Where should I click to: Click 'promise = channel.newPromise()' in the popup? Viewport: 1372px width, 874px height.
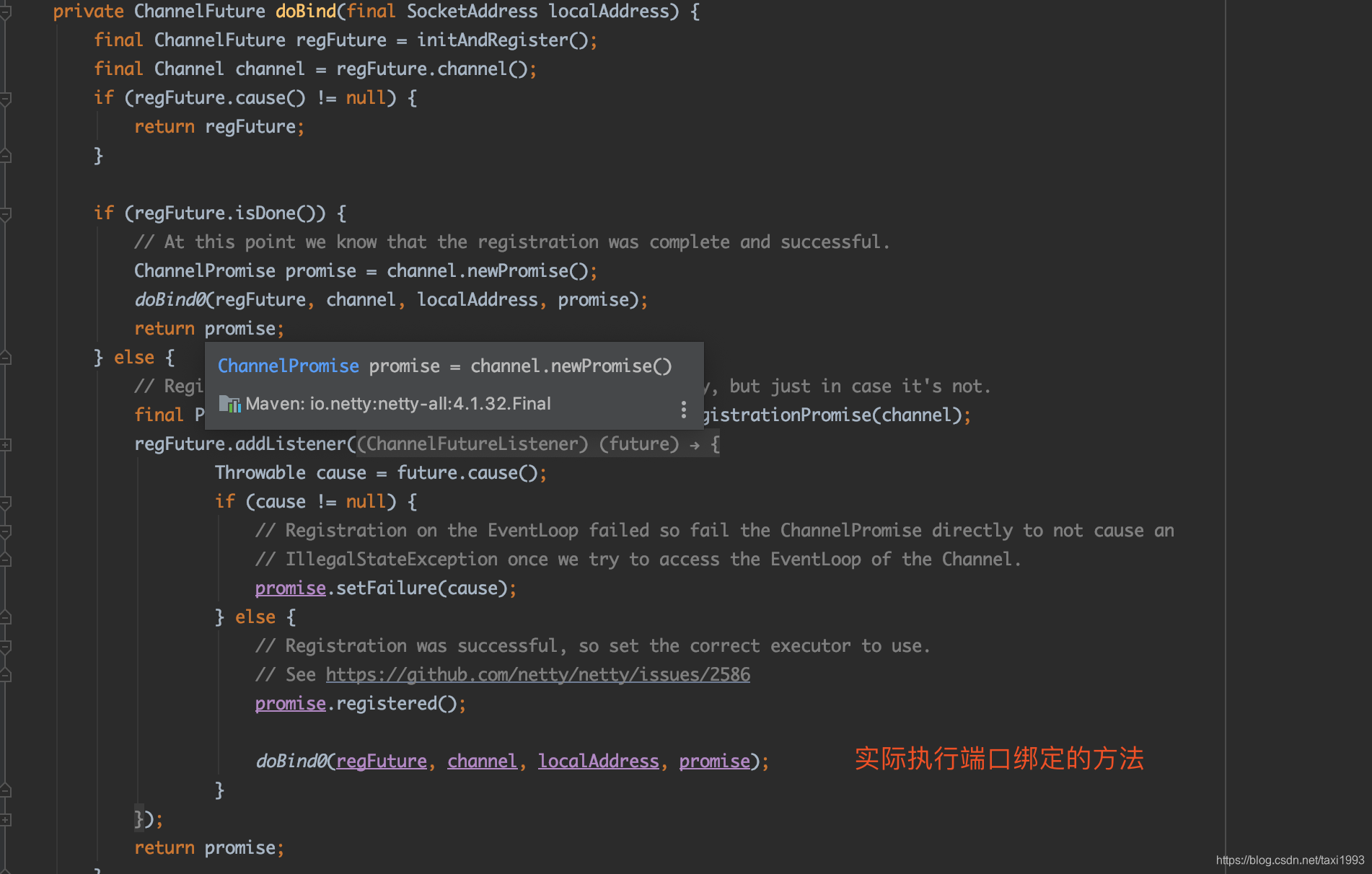pyautogui.click(x=520, y=366)
